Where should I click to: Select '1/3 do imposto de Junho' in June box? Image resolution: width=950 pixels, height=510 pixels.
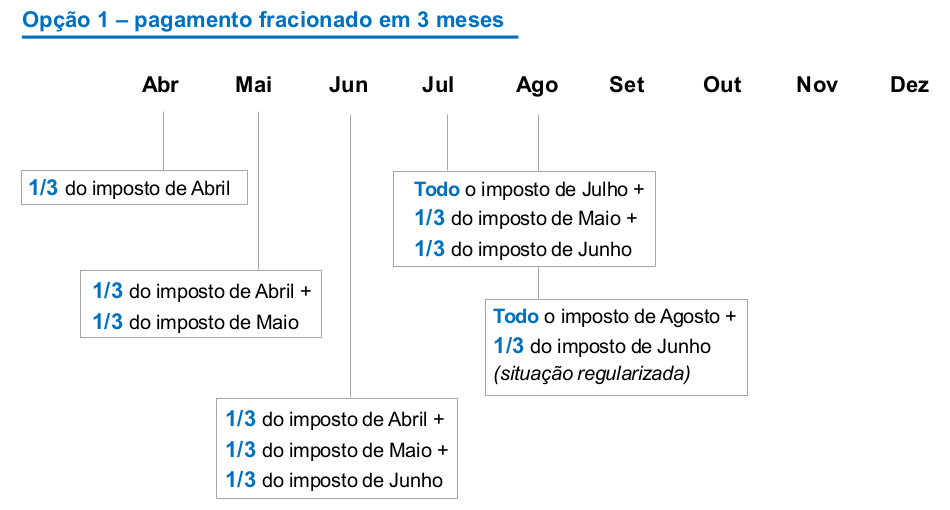[334, 480]
